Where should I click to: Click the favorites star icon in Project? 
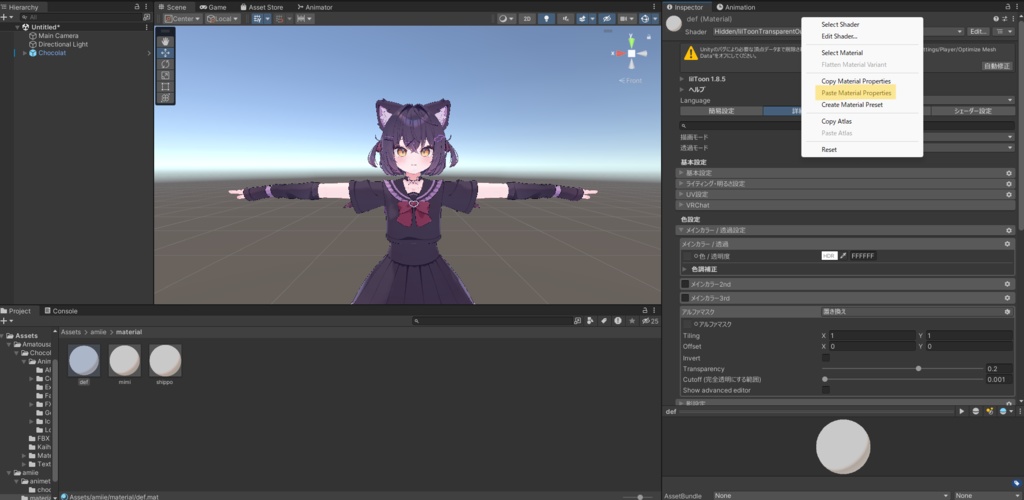(x=632, y=321)
